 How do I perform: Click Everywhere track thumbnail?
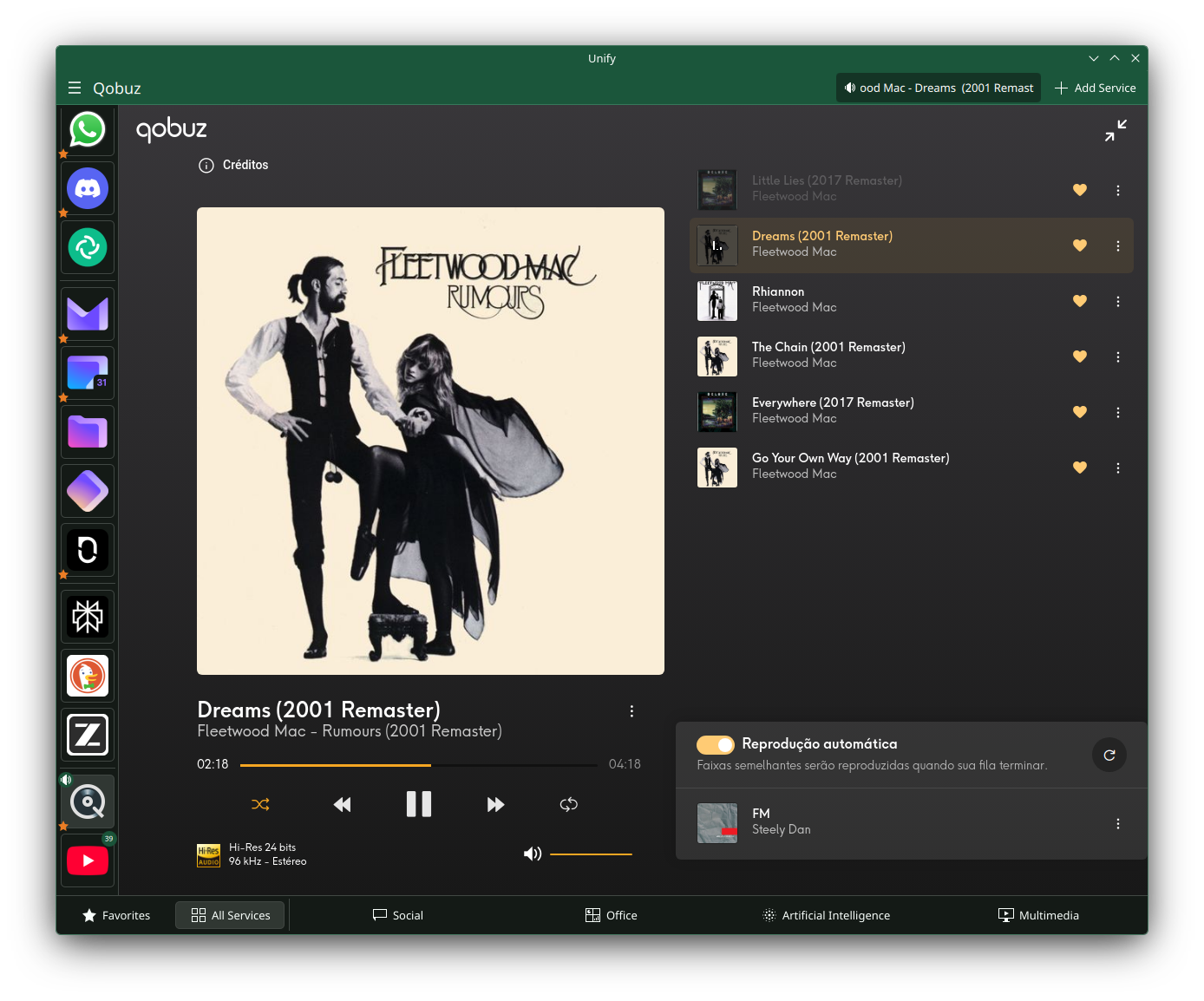pos(717,412)
